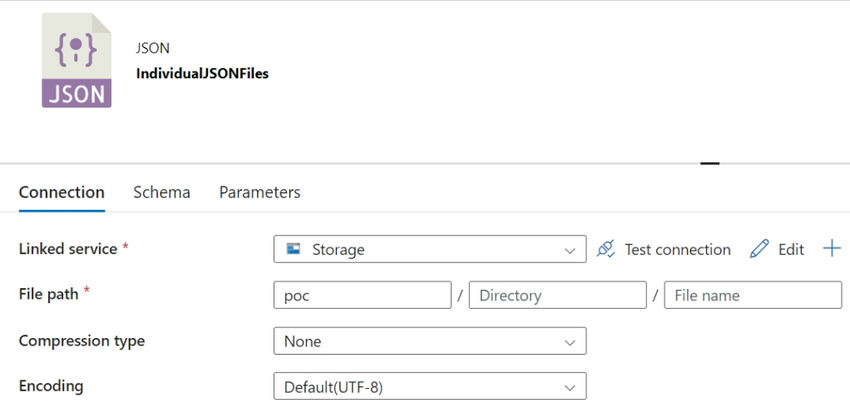Go to the Parameters tab
This screenshot has width=850, height=418.
click(260, 192)
